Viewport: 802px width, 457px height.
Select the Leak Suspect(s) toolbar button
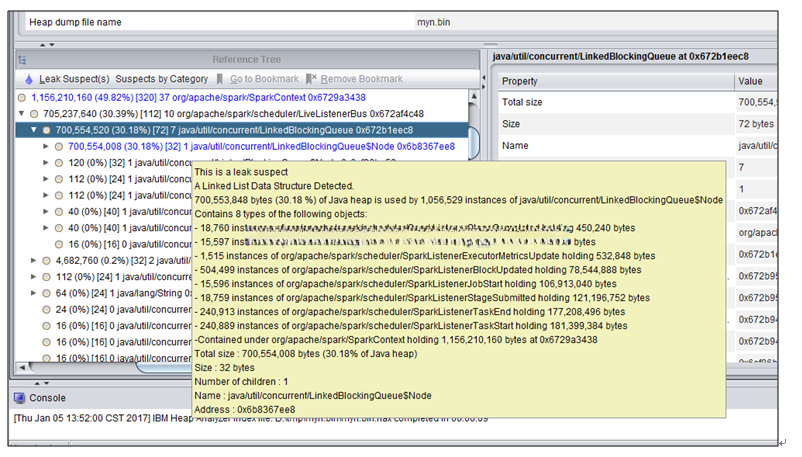pos(76,79)
